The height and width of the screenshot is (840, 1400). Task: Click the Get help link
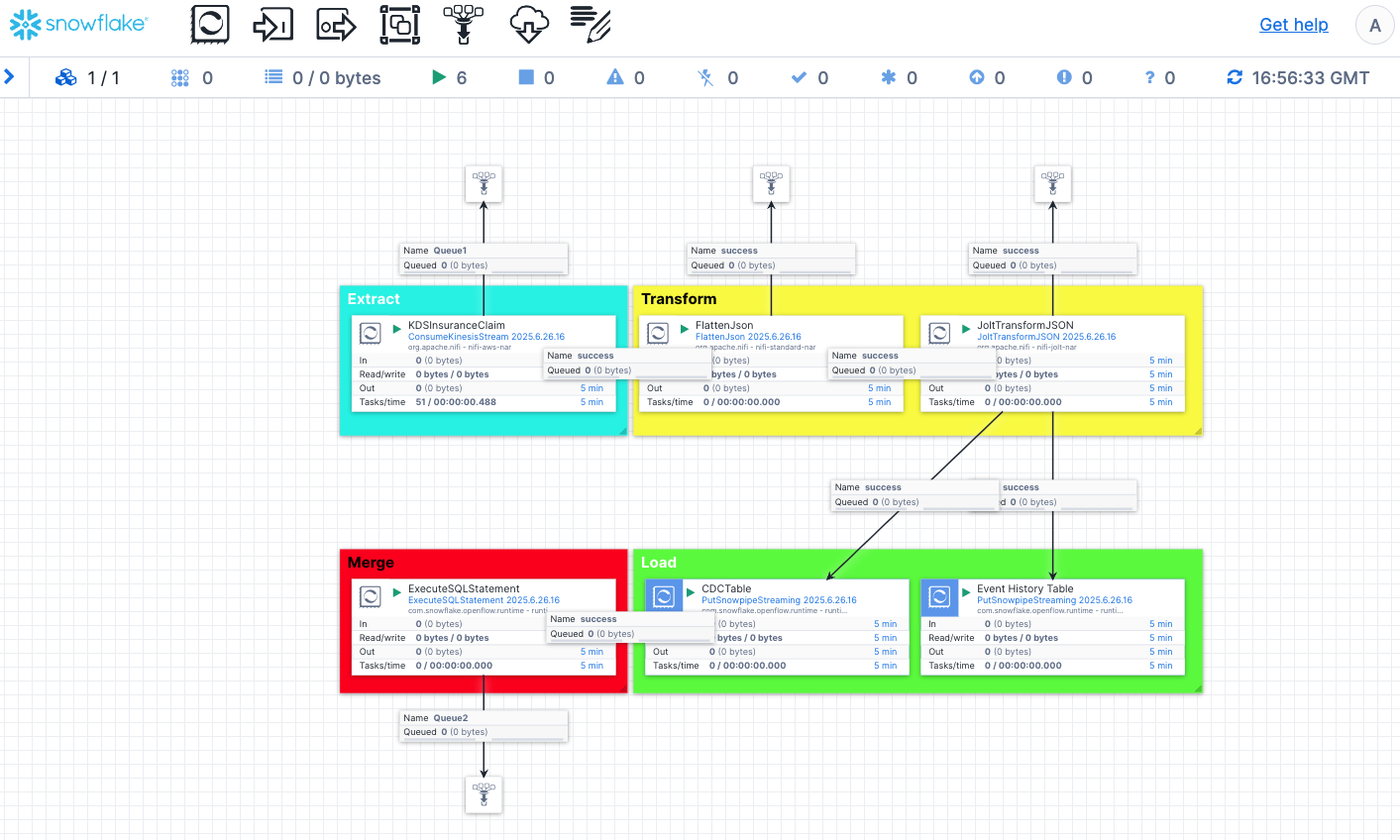(1293, 25)
